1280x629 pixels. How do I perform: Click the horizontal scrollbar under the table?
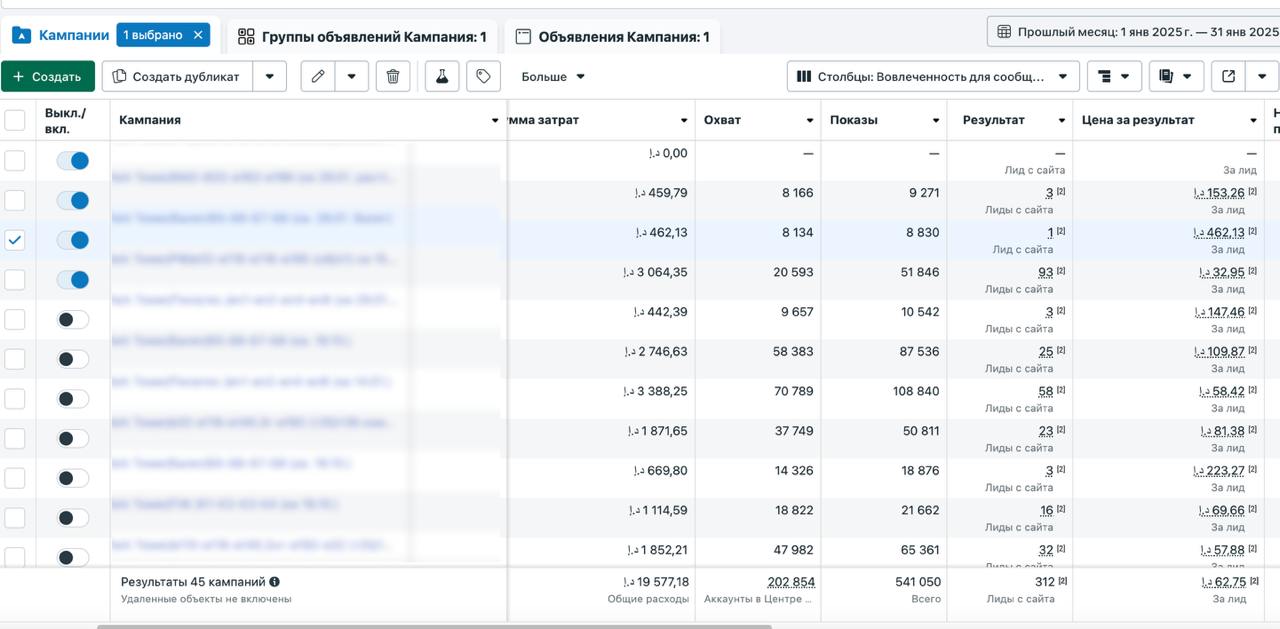coord(435,626)
